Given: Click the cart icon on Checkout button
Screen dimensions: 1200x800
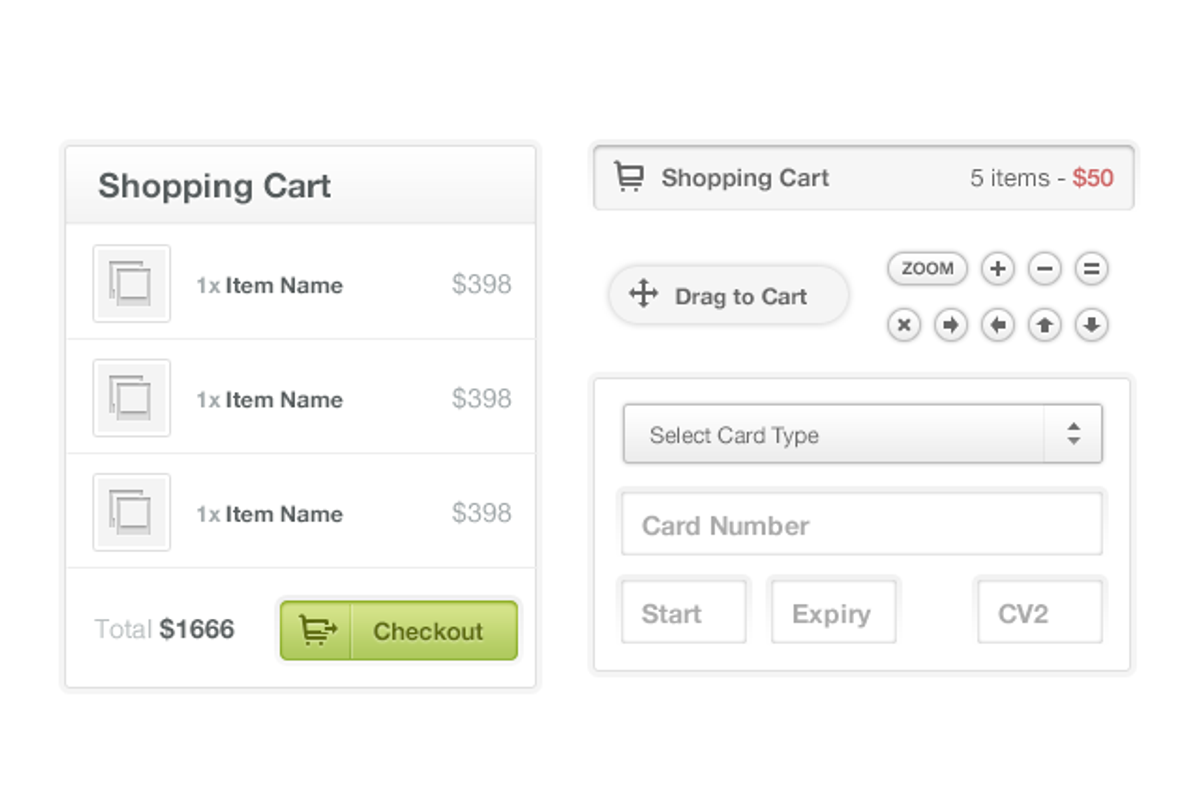Looking at the screenshot, I should [x=318, y=631].
